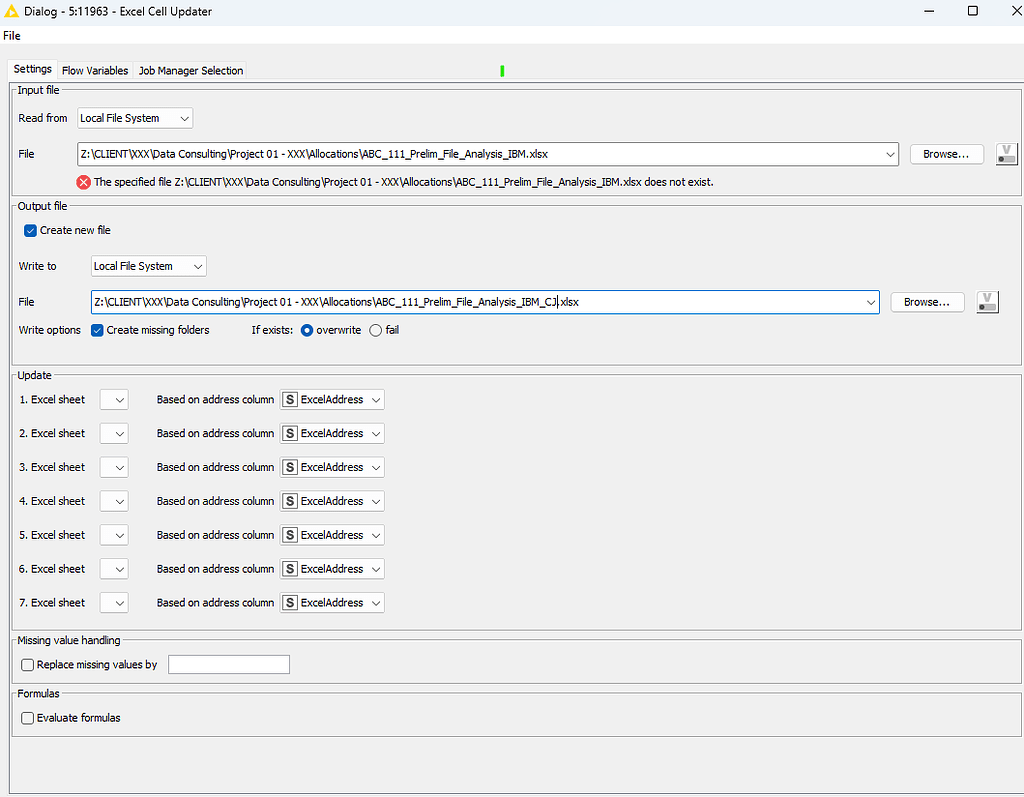Enable Replace missing values by

(x=27, y=664)
